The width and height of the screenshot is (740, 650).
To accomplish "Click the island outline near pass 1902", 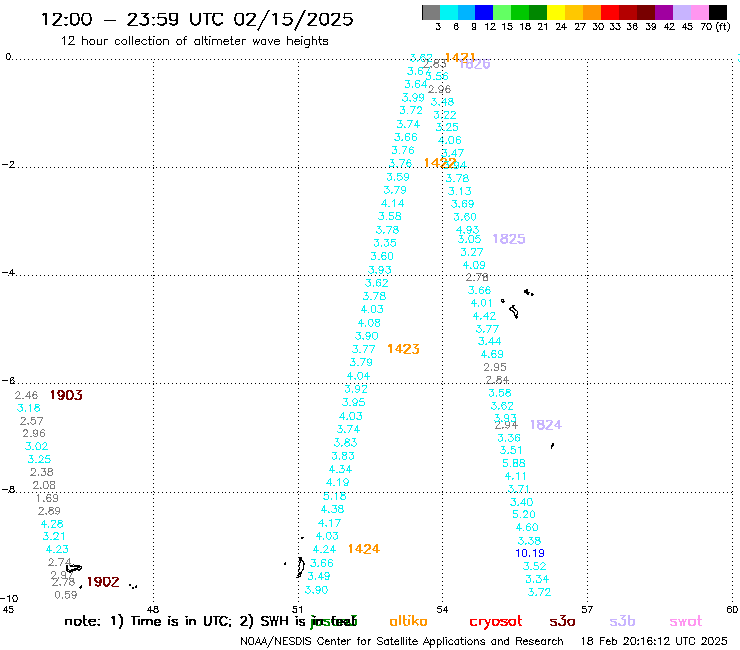I will (x=74, y=568).
